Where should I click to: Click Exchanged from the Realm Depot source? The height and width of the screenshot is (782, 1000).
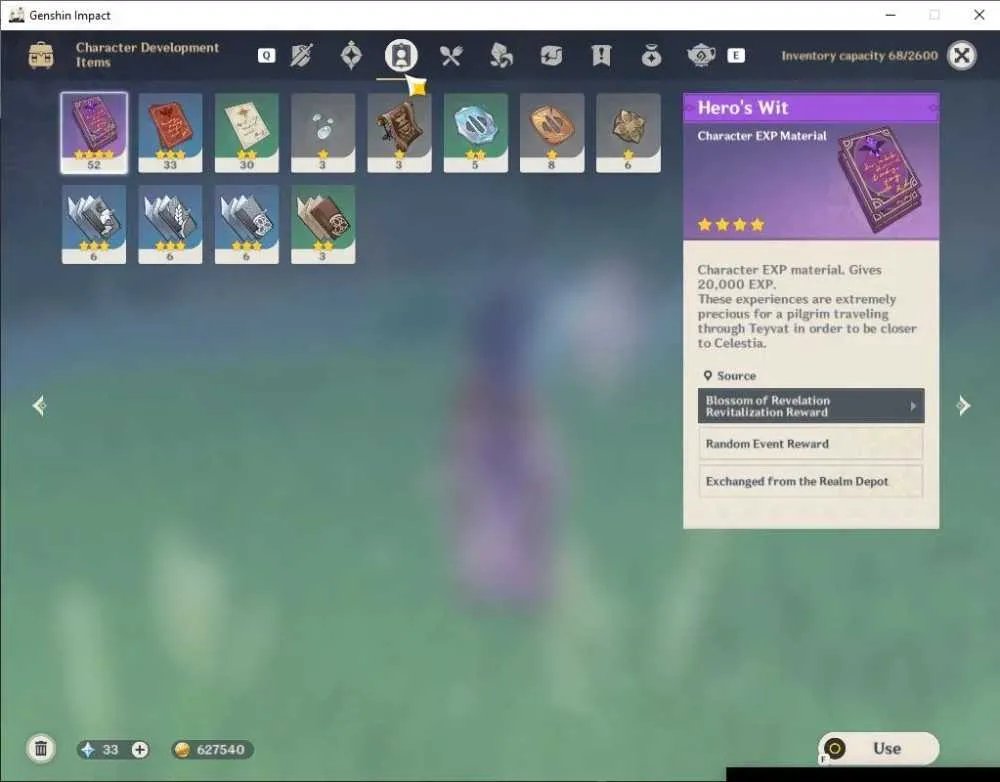(811, 481)
